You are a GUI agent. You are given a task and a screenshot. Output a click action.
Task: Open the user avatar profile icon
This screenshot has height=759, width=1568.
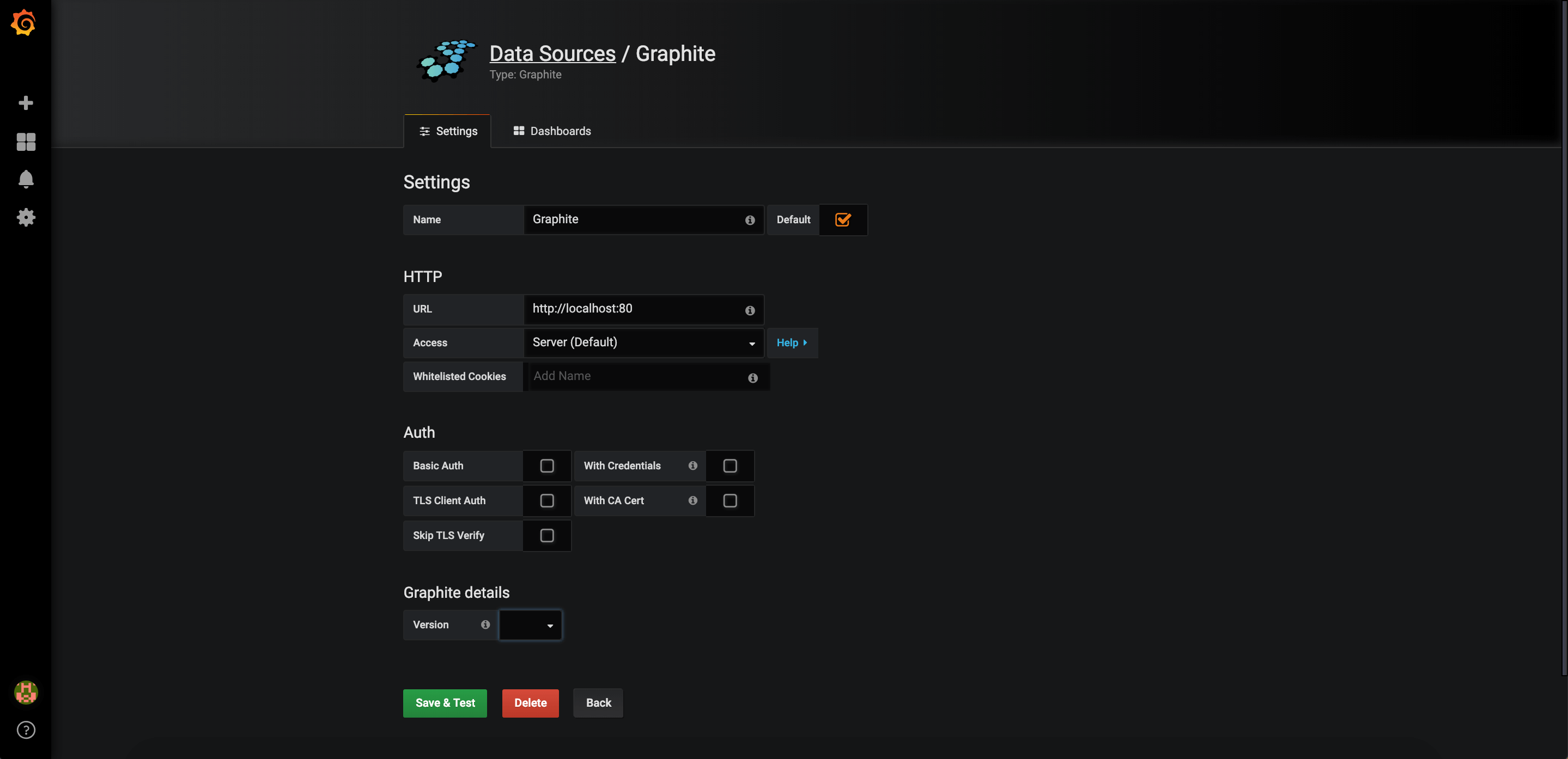pos(26,692)
